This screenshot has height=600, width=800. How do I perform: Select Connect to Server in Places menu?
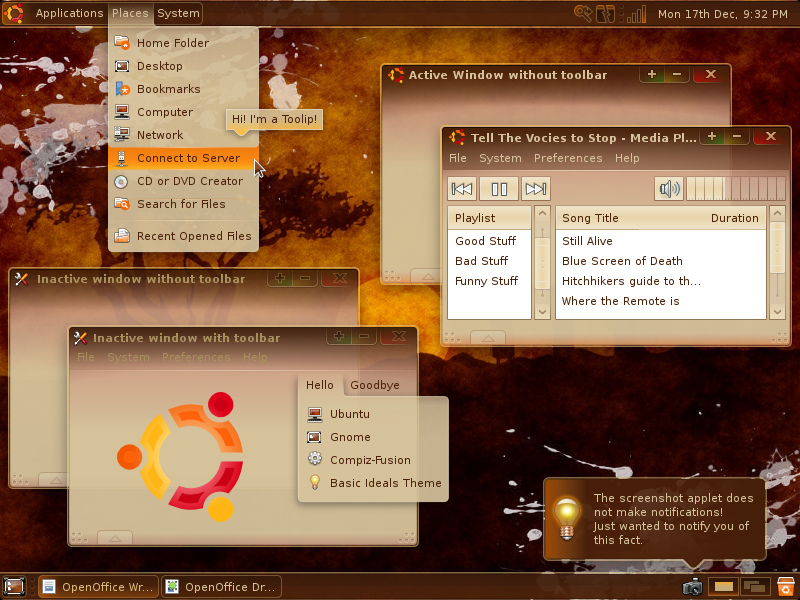[188, 158]
